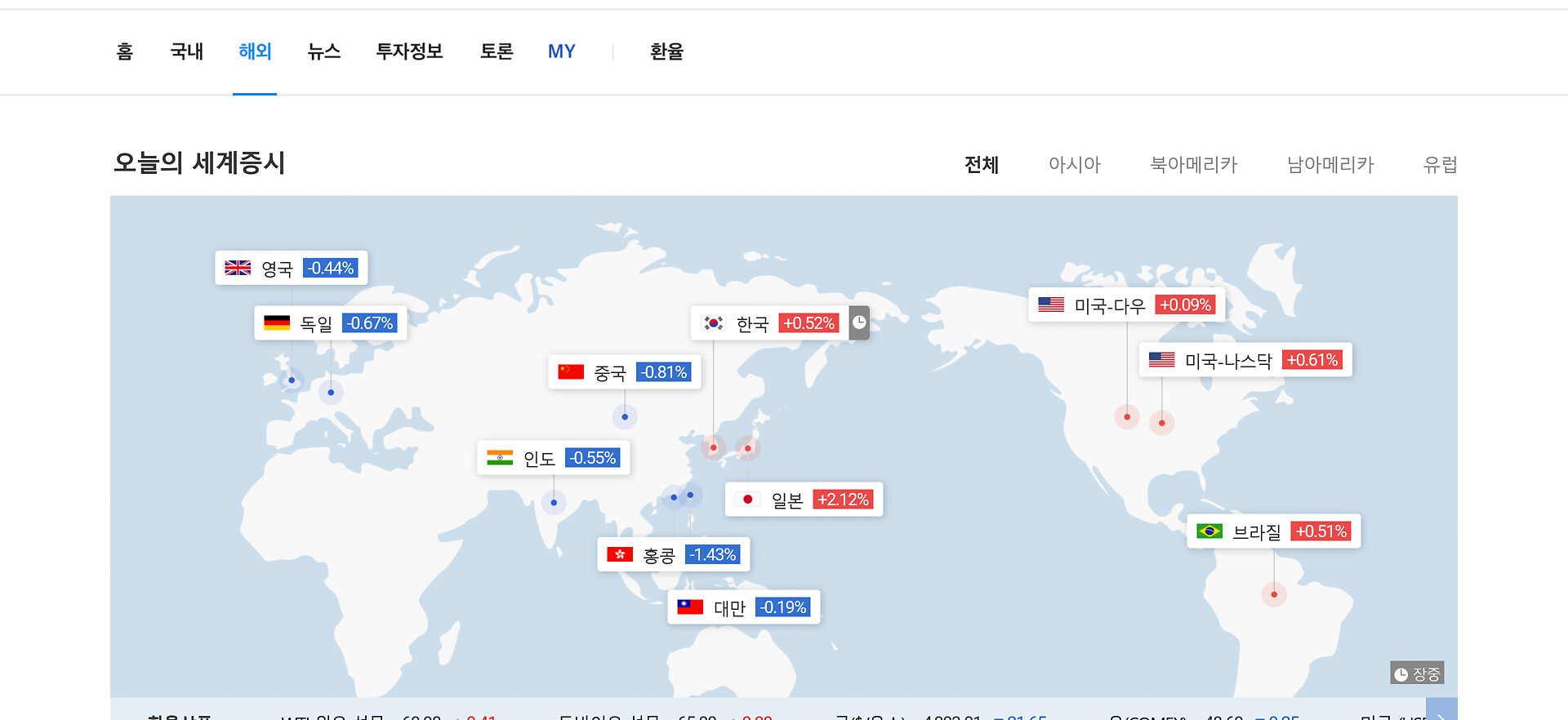Click the Germany flag icon

click(277, 322)
